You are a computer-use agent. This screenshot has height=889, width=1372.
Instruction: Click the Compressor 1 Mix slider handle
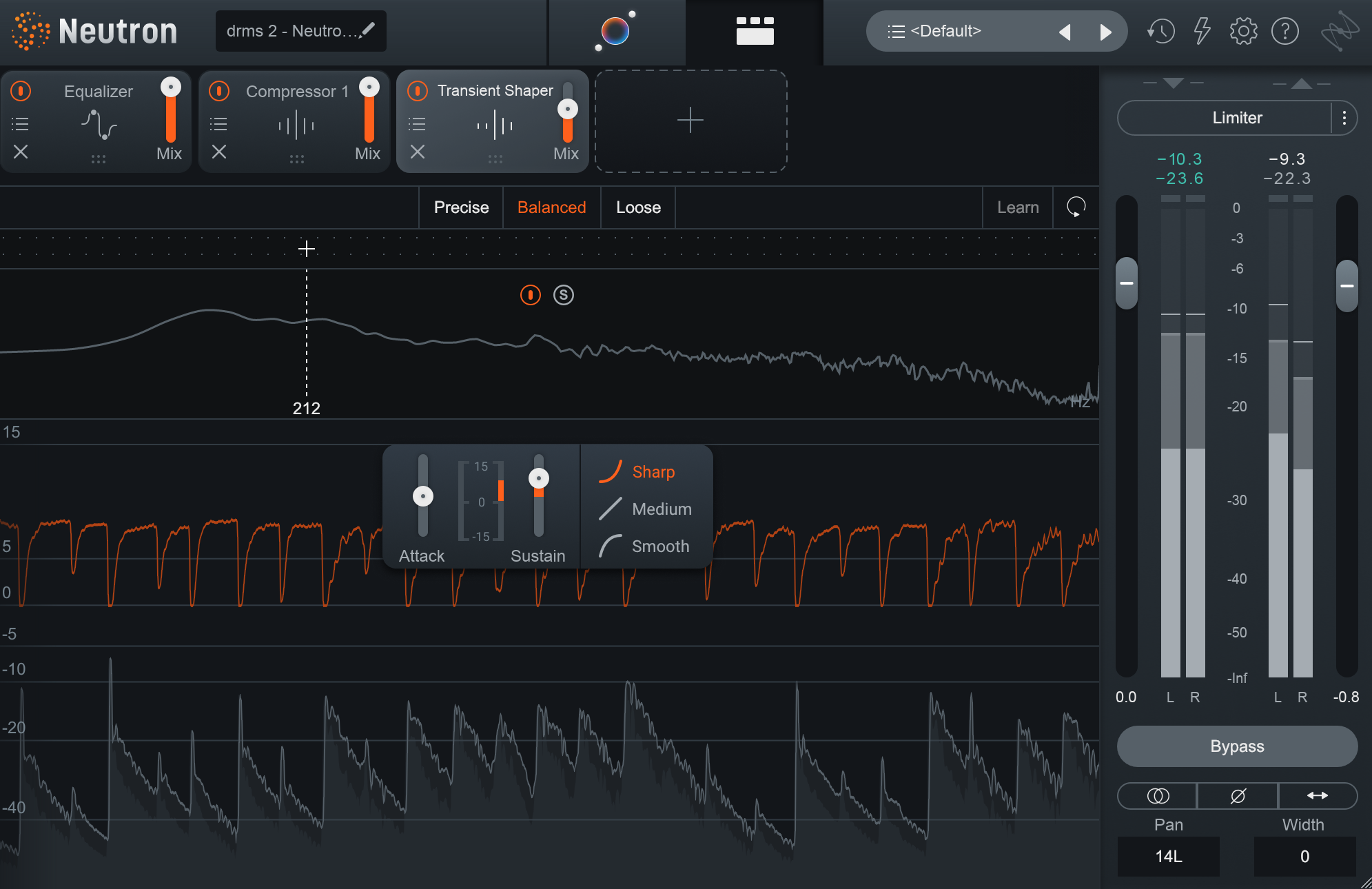tap(369, 87)
